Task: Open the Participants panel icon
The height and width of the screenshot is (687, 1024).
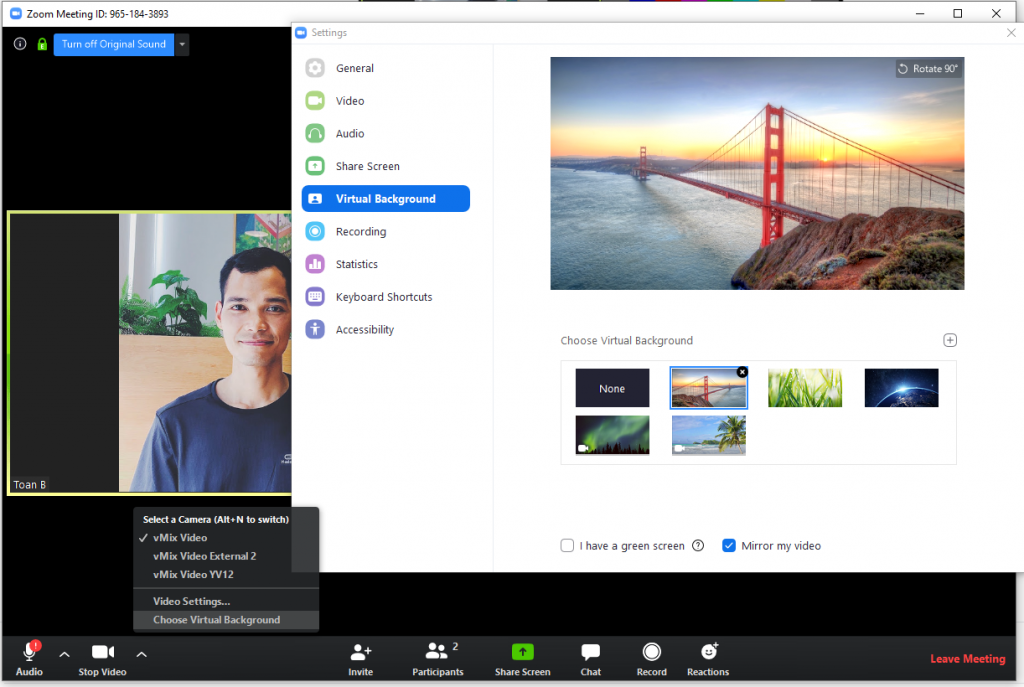Action: (x=437, y=652)
